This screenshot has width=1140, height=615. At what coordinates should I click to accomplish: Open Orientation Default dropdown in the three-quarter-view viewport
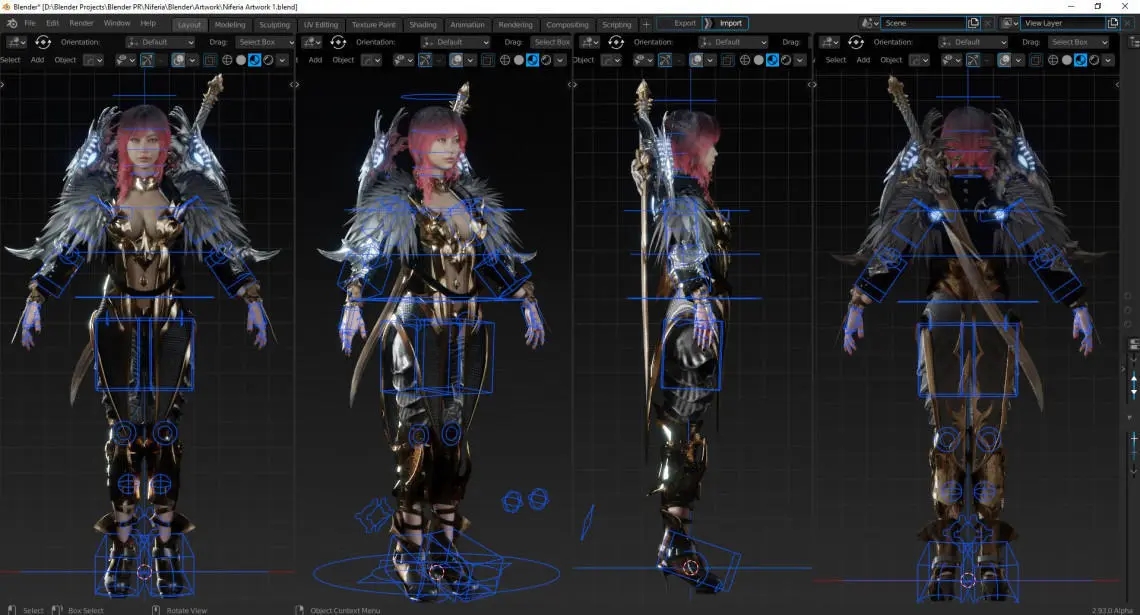[x=455, y=42]
